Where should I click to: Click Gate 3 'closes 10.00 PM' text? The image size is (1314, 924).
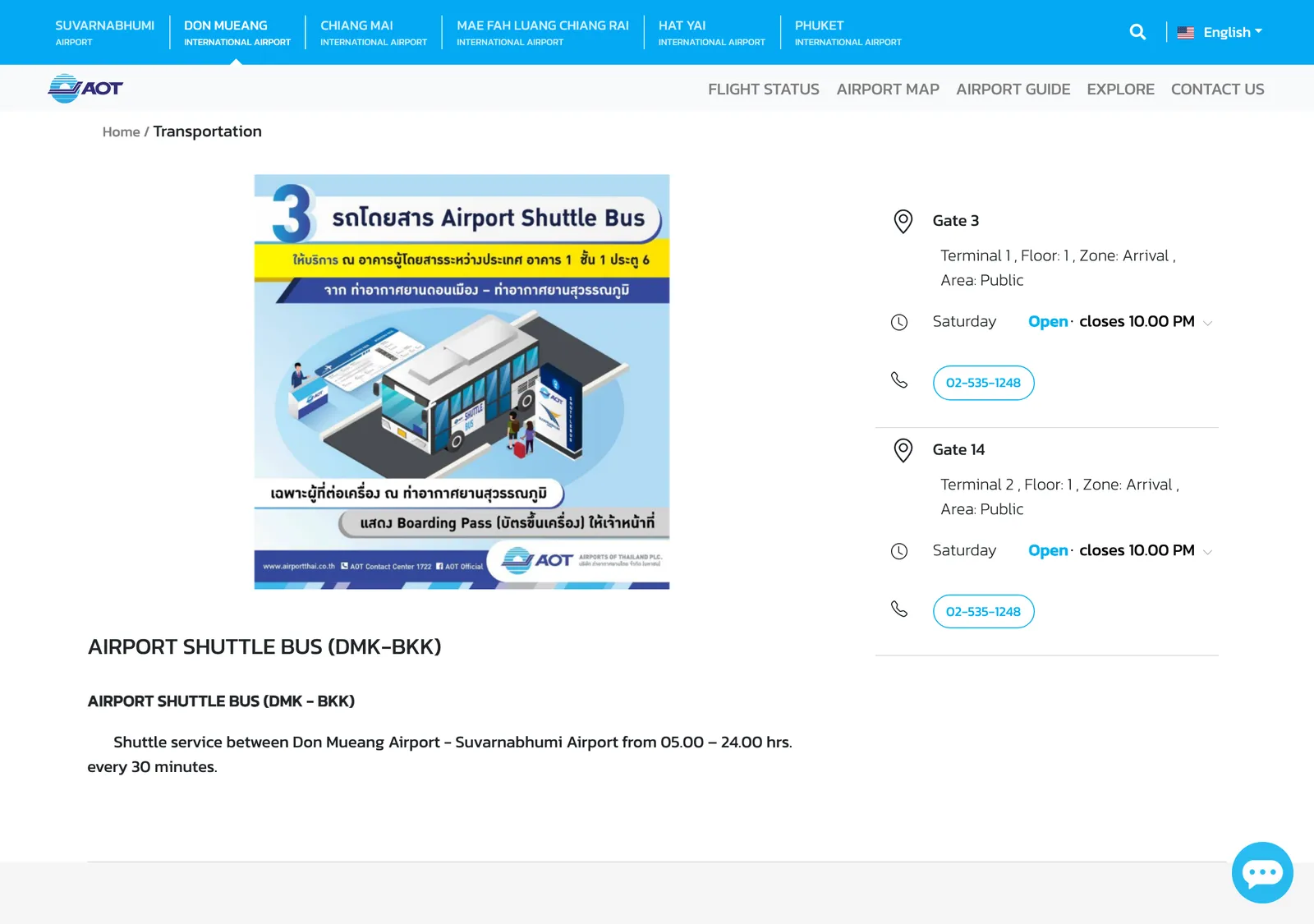[x=1137, y=321]
